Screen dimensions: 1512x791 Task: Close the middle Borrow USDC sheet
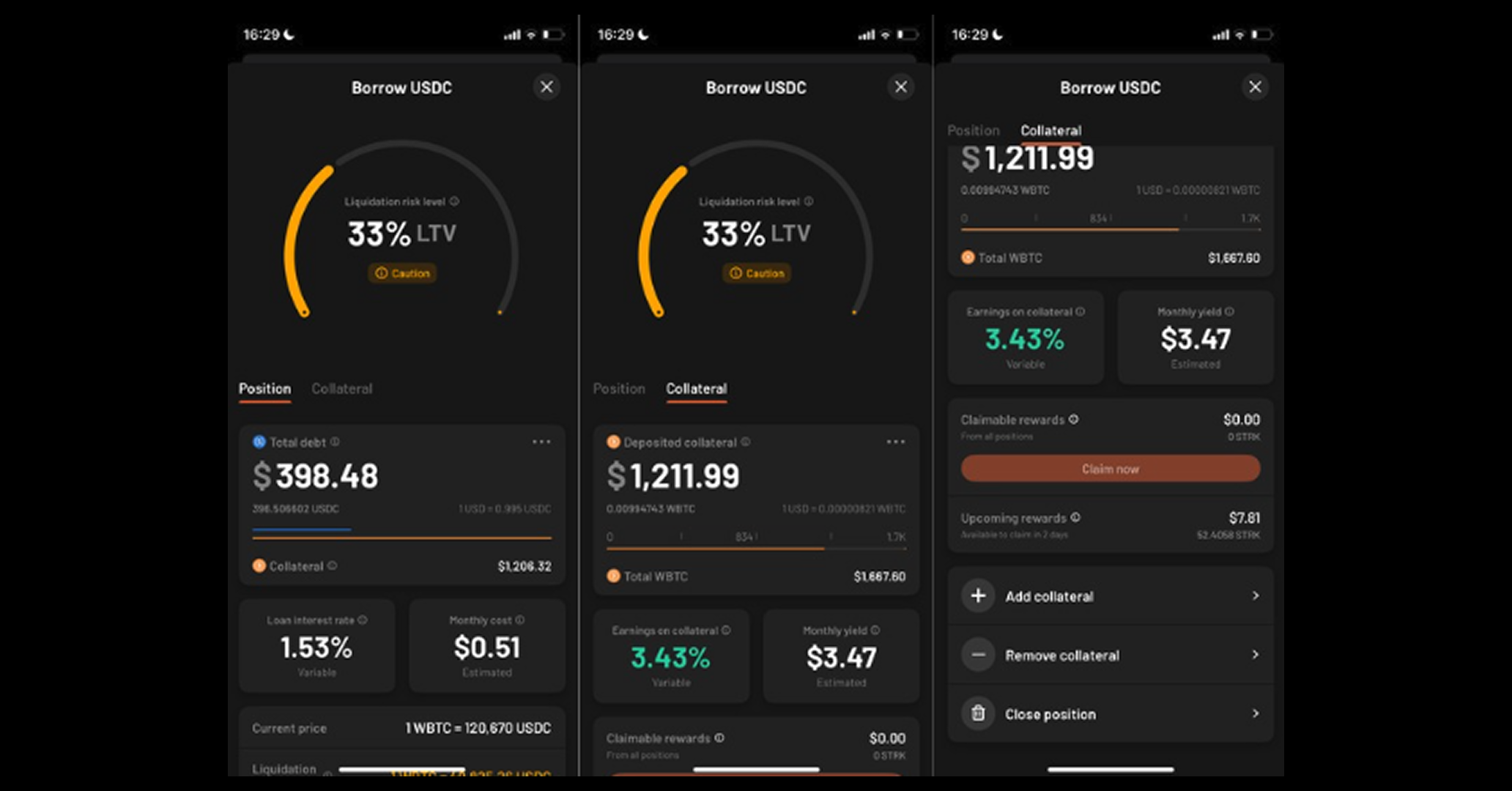[x=901, y=87]
